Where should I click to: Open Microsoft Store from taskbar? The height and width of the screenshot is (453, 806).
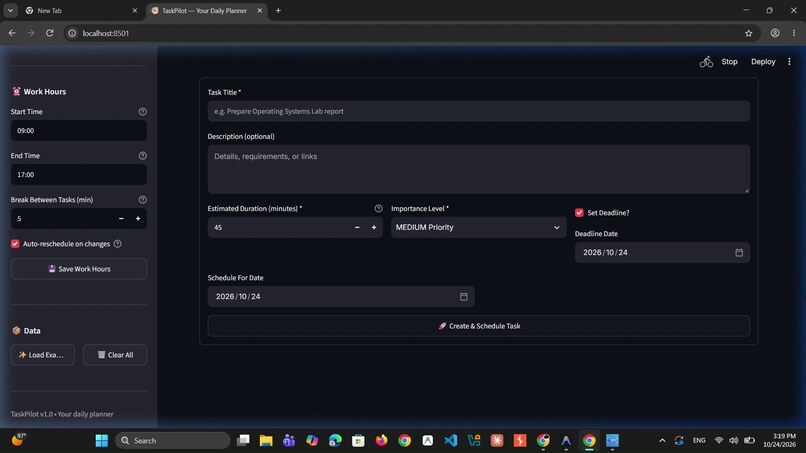pyautogui.click(x=358, y=441)
